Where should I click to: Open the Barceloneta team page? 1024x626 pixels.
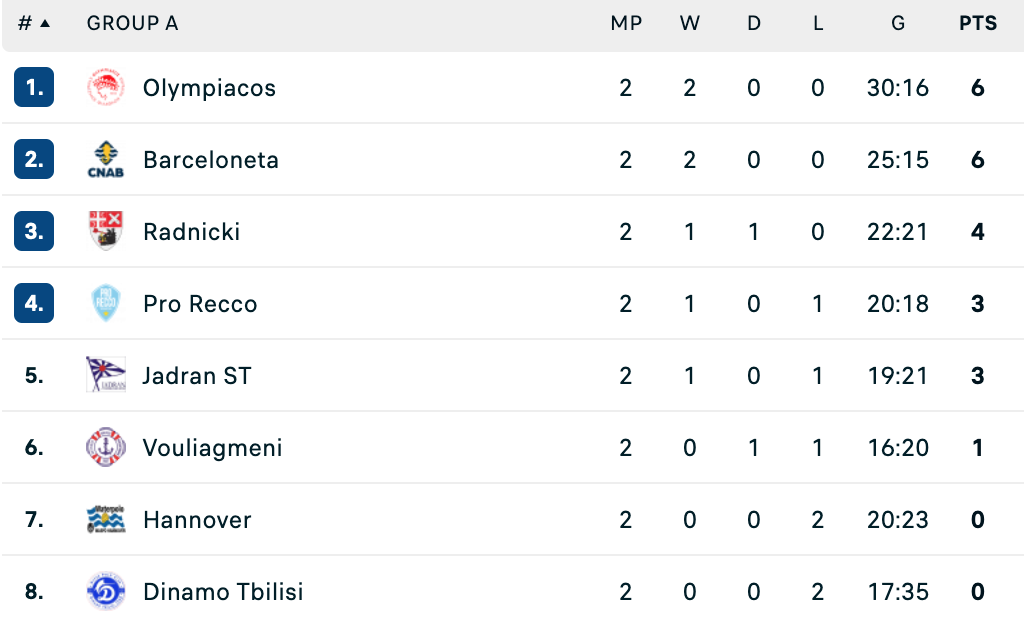point(211,160)
